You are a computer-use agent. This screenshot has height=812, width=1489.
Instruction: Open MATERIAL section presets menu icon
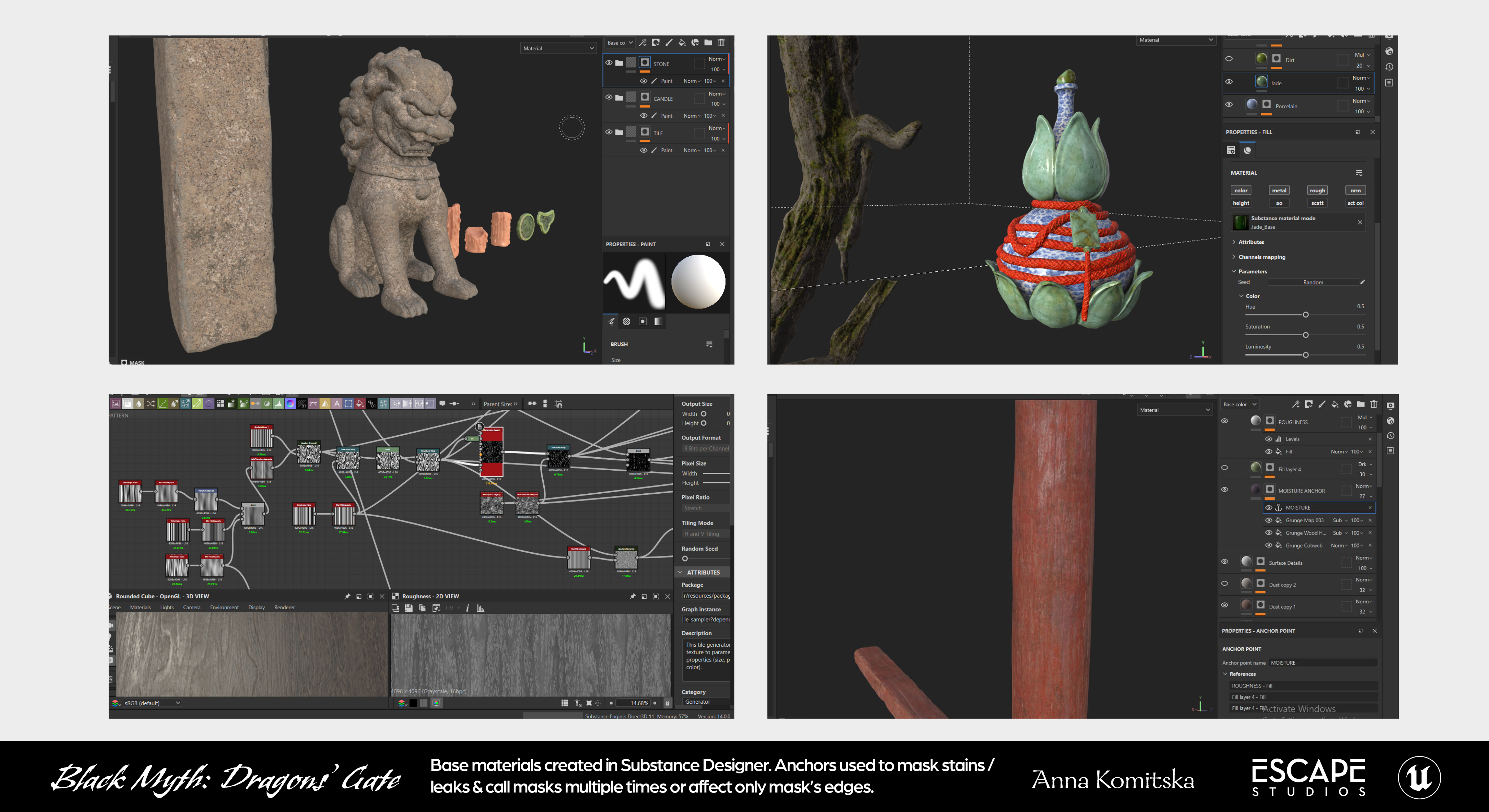[1359, 173]
